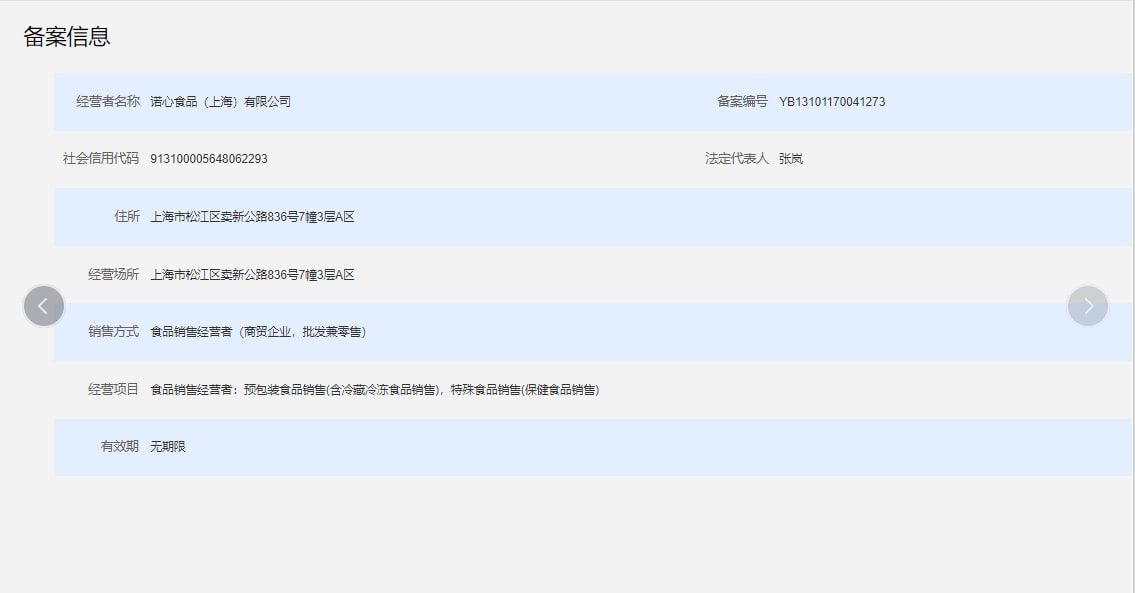1135x593 pixels.
Task: Click the 备案信息 page heading
Action: [x=67, y=37]
